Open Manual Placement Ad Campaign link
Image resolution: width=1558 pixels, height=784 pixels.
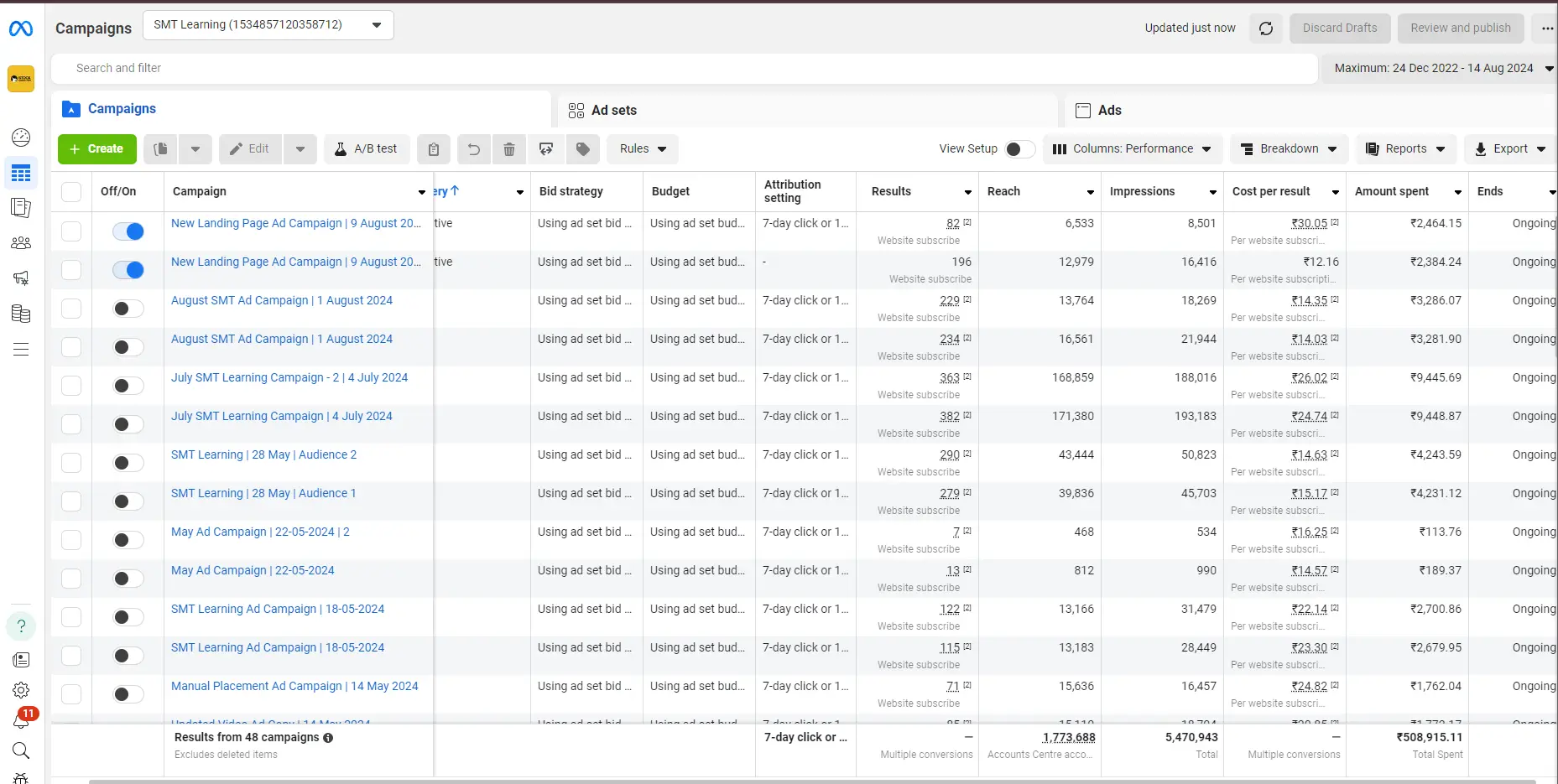pyautogui.click(x=294, y=686)
